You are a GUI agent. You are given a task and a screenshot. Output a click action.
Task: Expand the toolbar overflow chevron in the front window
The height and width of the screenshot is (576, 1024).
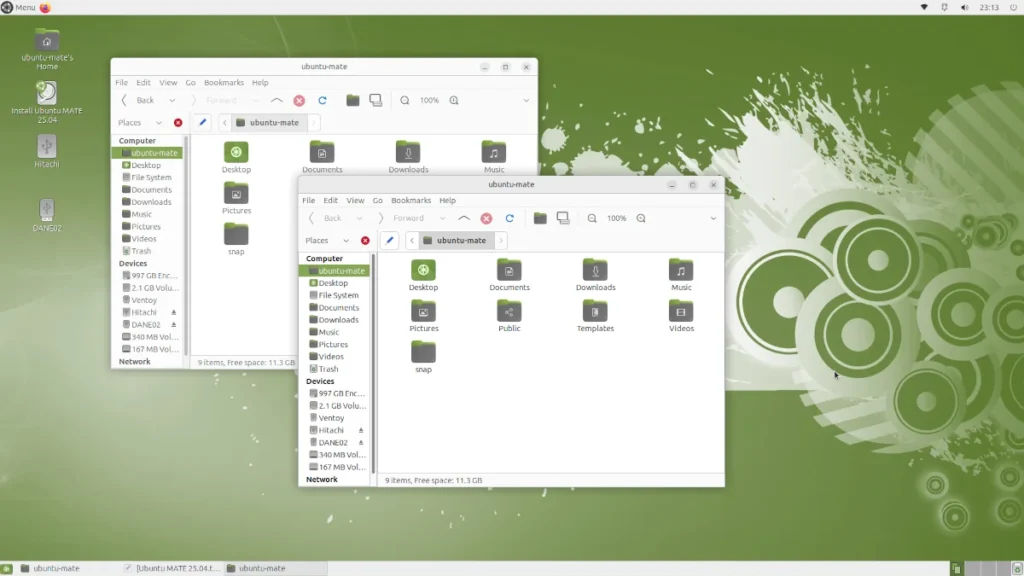click(x=713, y=218)
